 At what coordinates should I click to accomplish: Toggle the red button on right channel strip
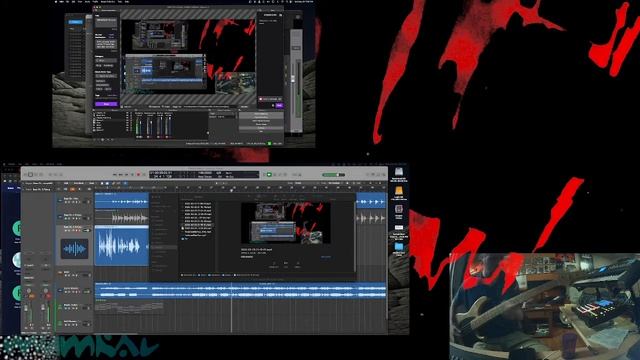49,296
